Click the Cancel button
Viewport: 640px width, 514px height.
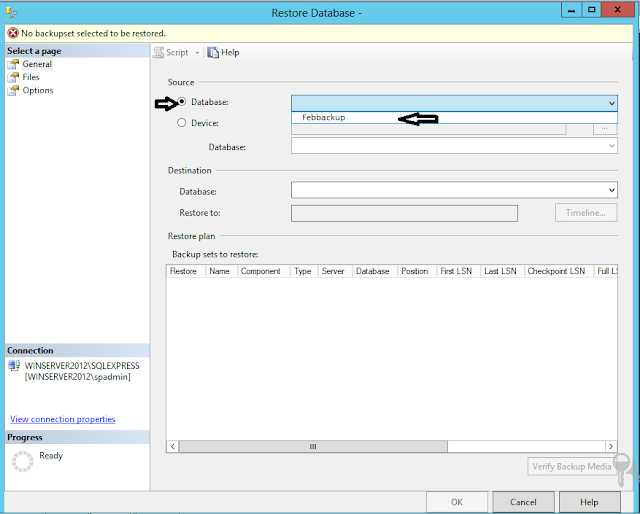[x=523, y=502]
